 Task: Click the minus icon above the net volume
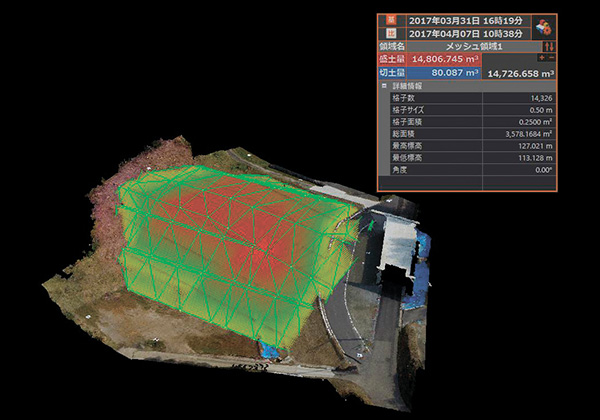click(x=551, y=59)
